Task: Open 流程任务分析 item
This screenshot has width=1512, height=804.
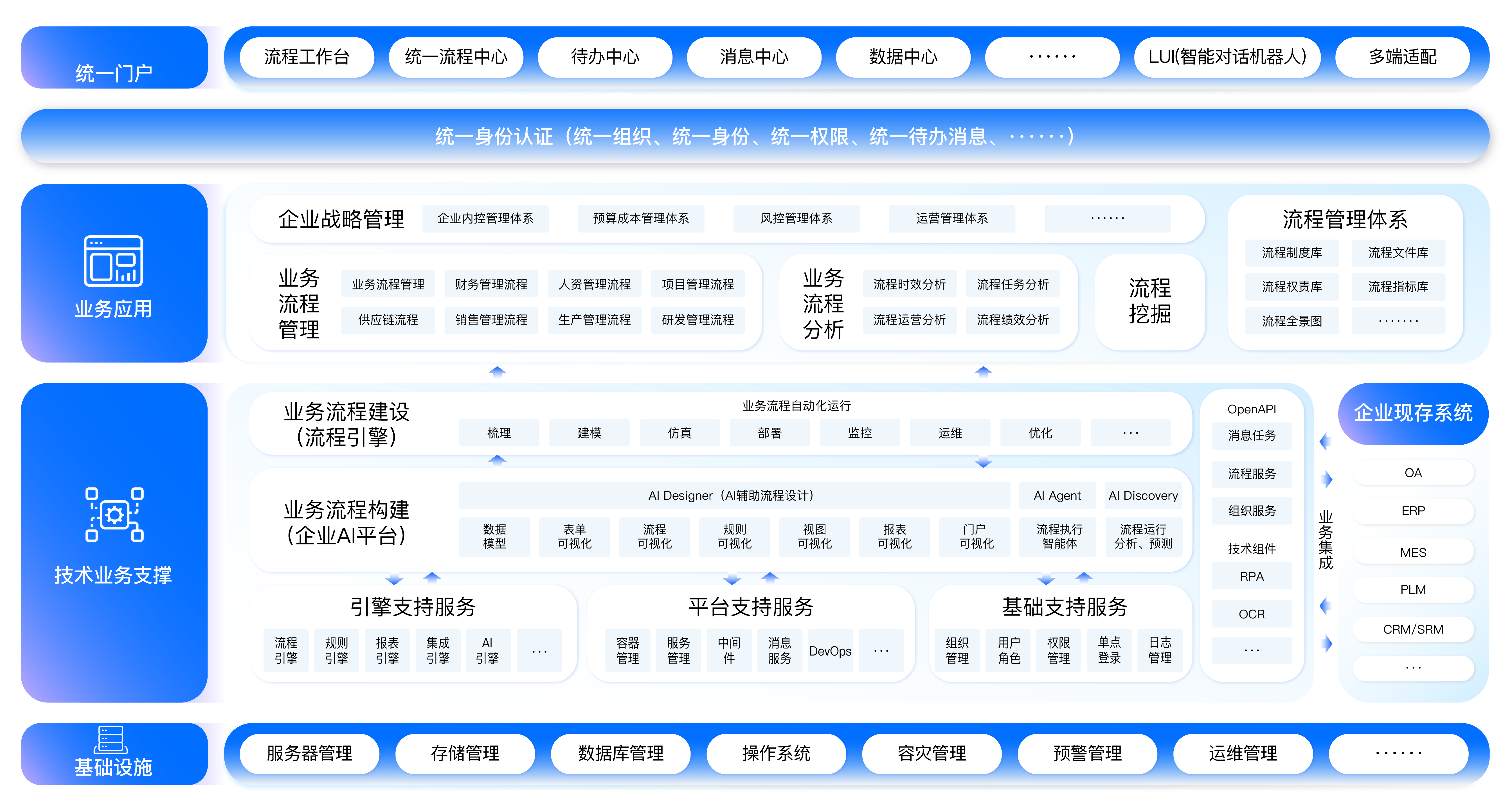Action: click(1013, 284)
